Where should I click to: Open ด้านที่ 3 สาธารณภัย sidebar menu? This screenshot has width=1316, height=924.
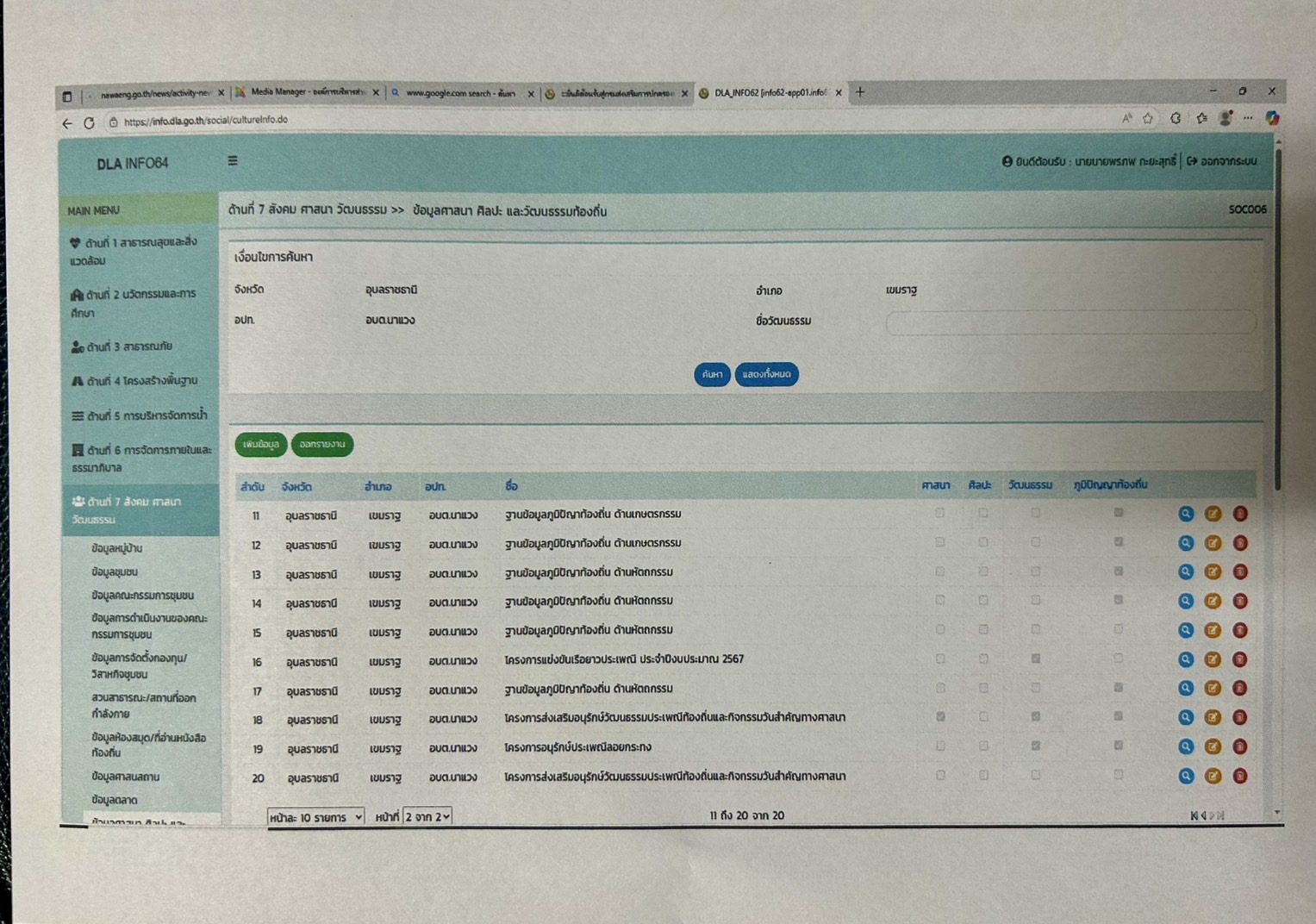129,346
